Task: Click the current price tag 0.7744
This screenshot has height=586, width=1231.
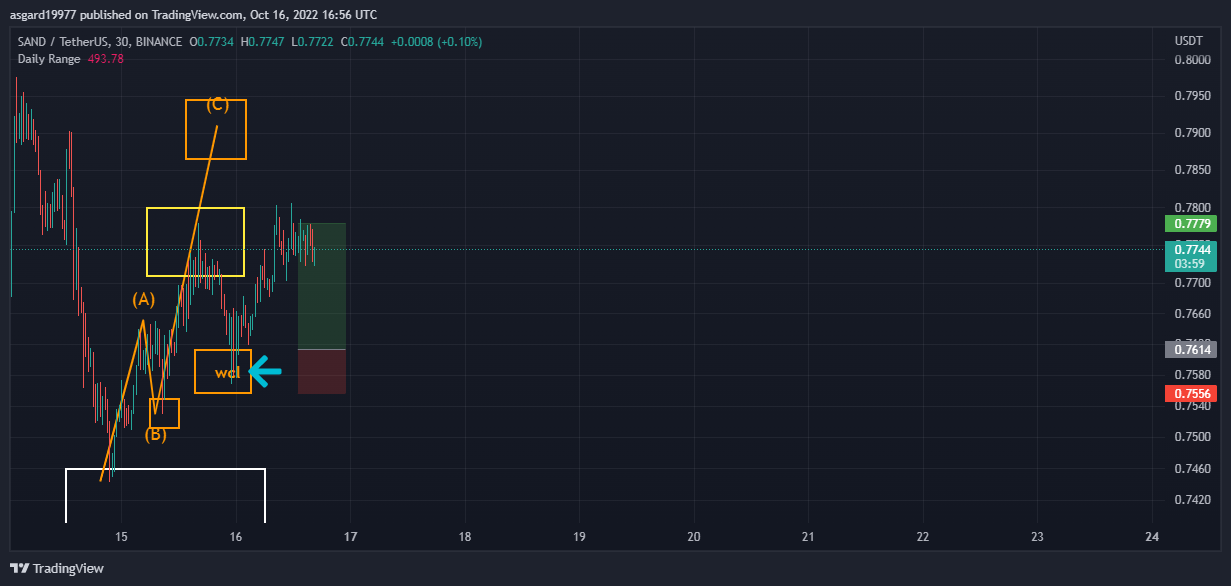Action: (x=1191, y=250)
